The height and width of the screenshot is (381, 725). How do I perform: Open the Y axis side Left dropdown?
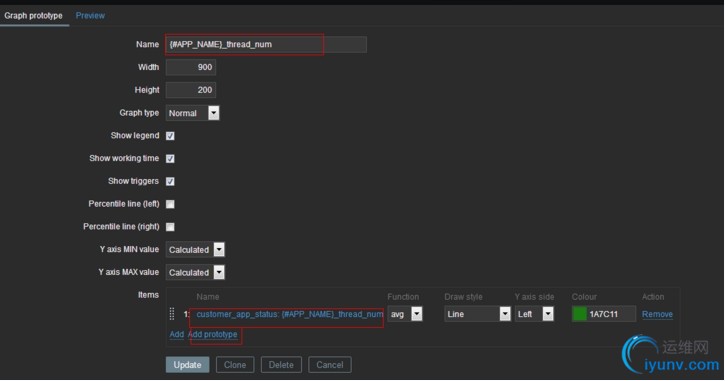pyautogui.click(x=534, y=314)
